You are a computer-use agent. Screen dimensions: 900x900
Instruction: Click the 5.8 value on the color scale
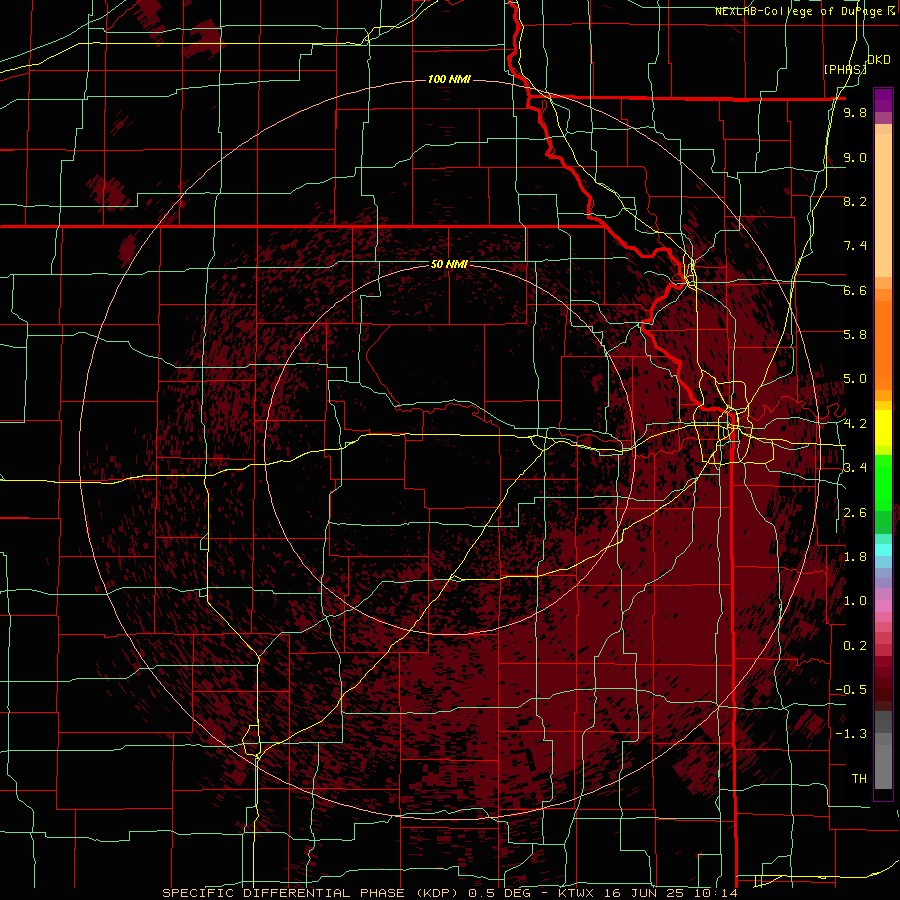[x=855, y=335]
